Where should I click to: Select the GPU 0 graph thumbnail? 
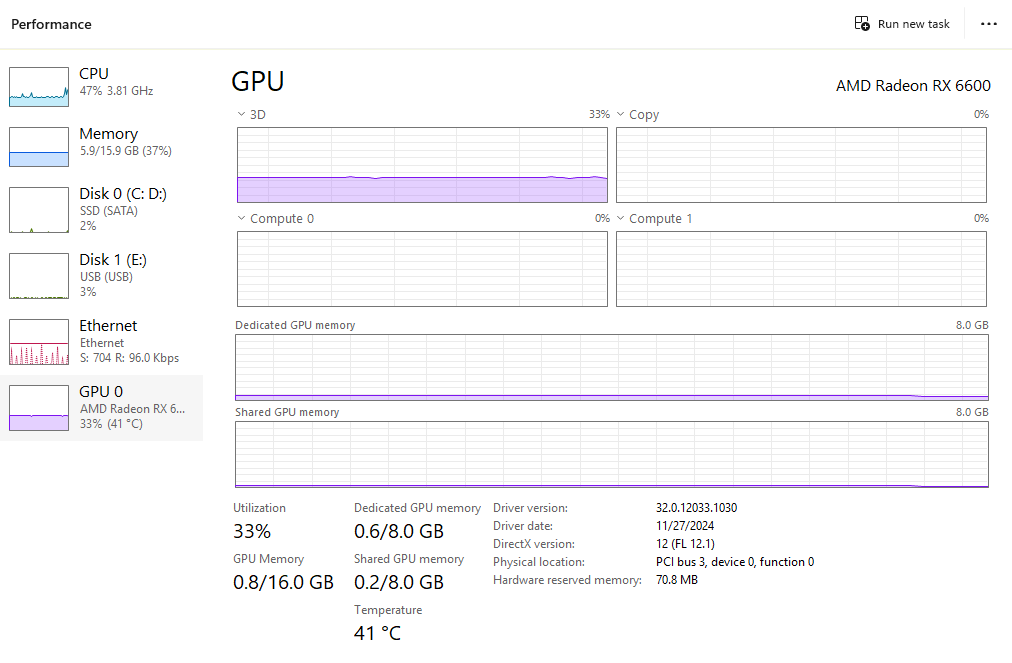click(39, 408)
